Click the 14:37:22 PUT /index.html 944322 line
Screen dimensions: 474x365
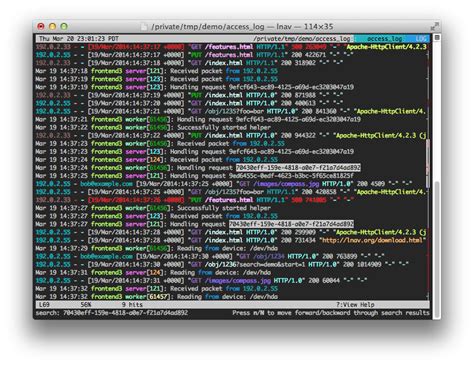(231, 135)
